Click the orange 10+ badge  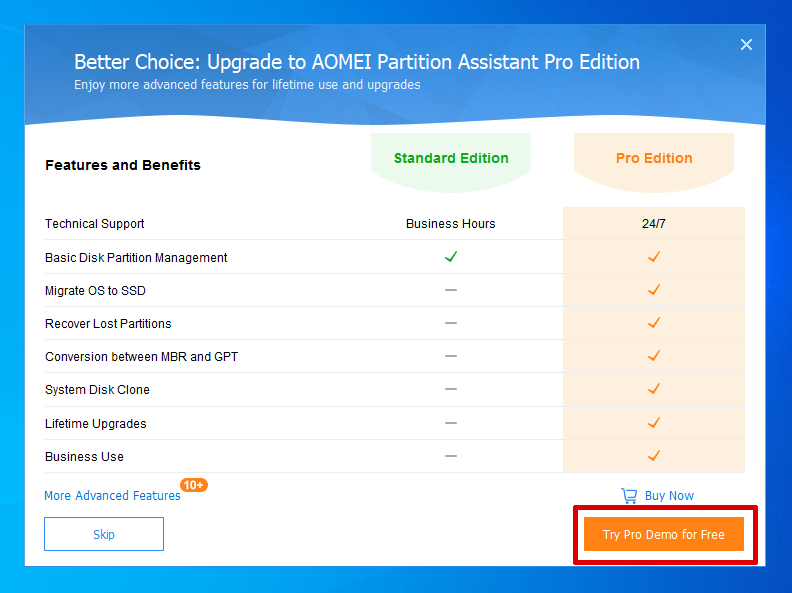point(194,485)
